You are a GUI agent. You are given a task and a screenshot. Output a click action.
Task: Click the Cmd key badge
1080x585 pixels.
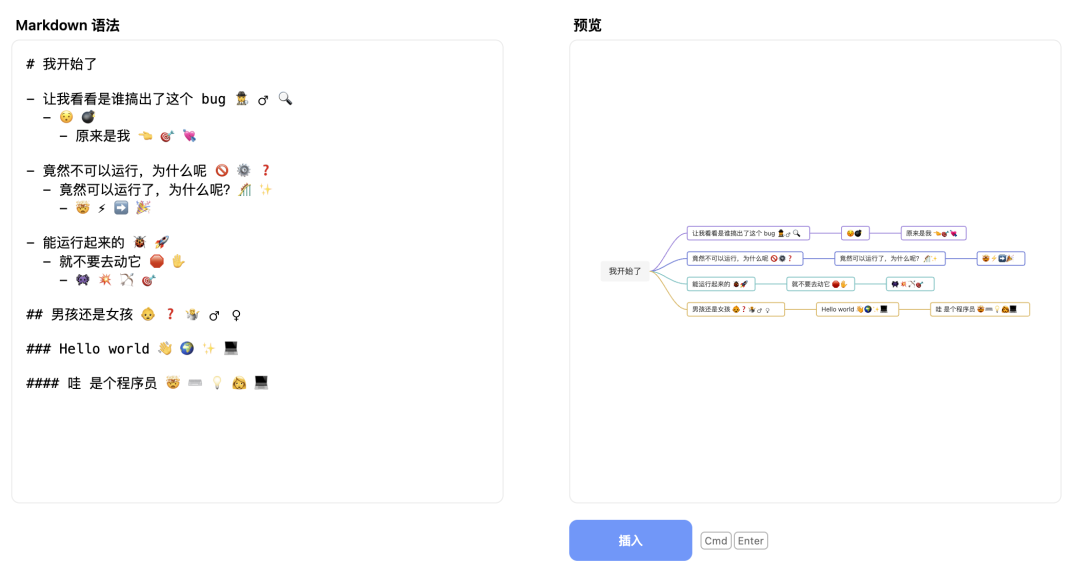coord(716,540)
